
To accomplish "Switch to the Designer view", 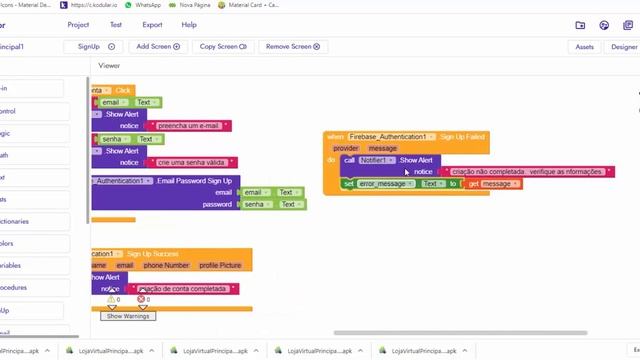I will 622,47.
